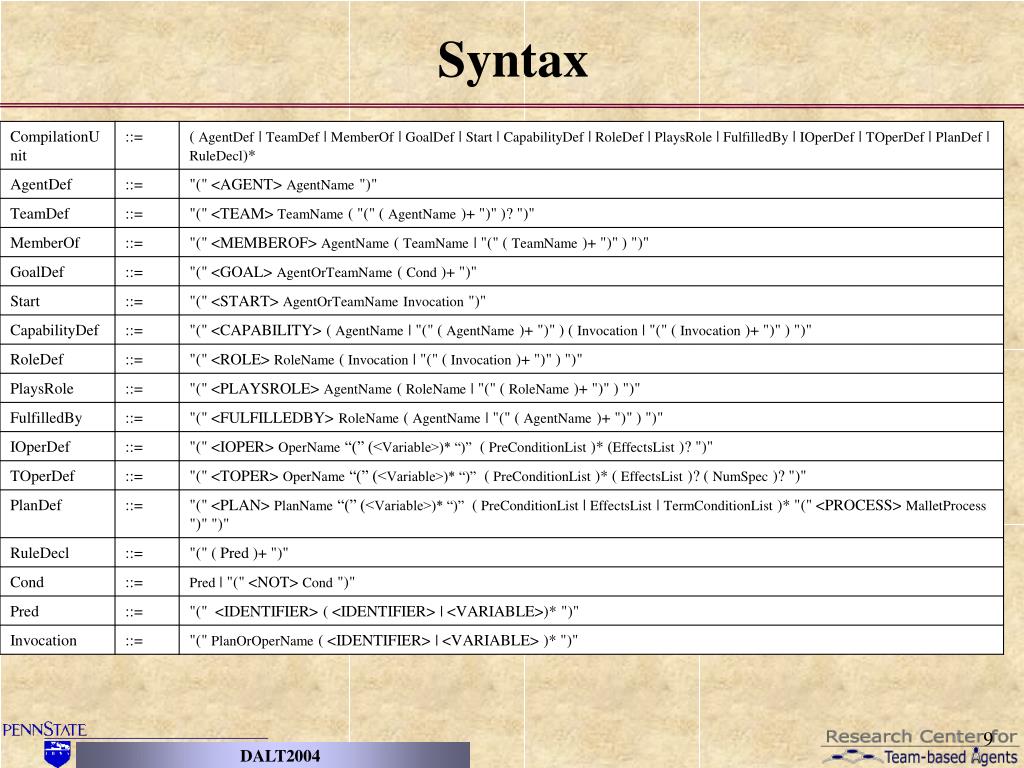The image size is (1024, 768).
Task: Select the RuleDecl rule name cell
Action: pyautogui.click(x=57, y=553)
